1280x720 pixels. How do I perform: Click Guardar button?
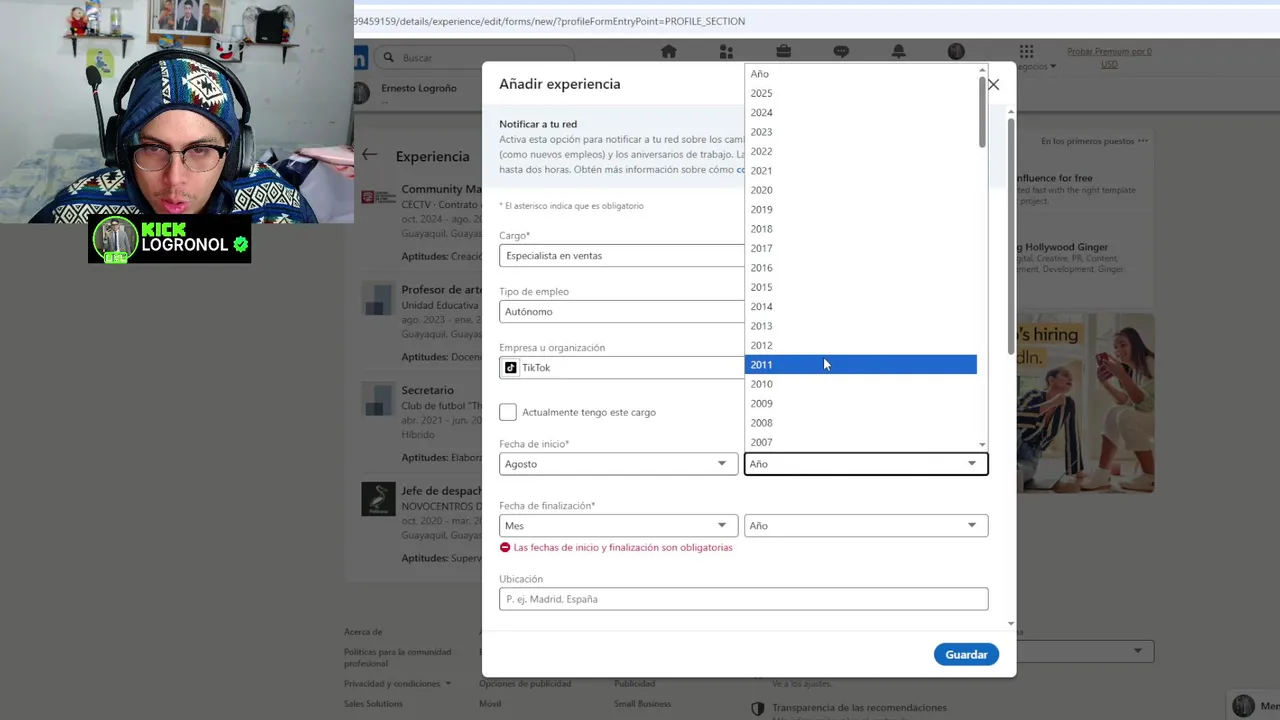pos(966,654)
